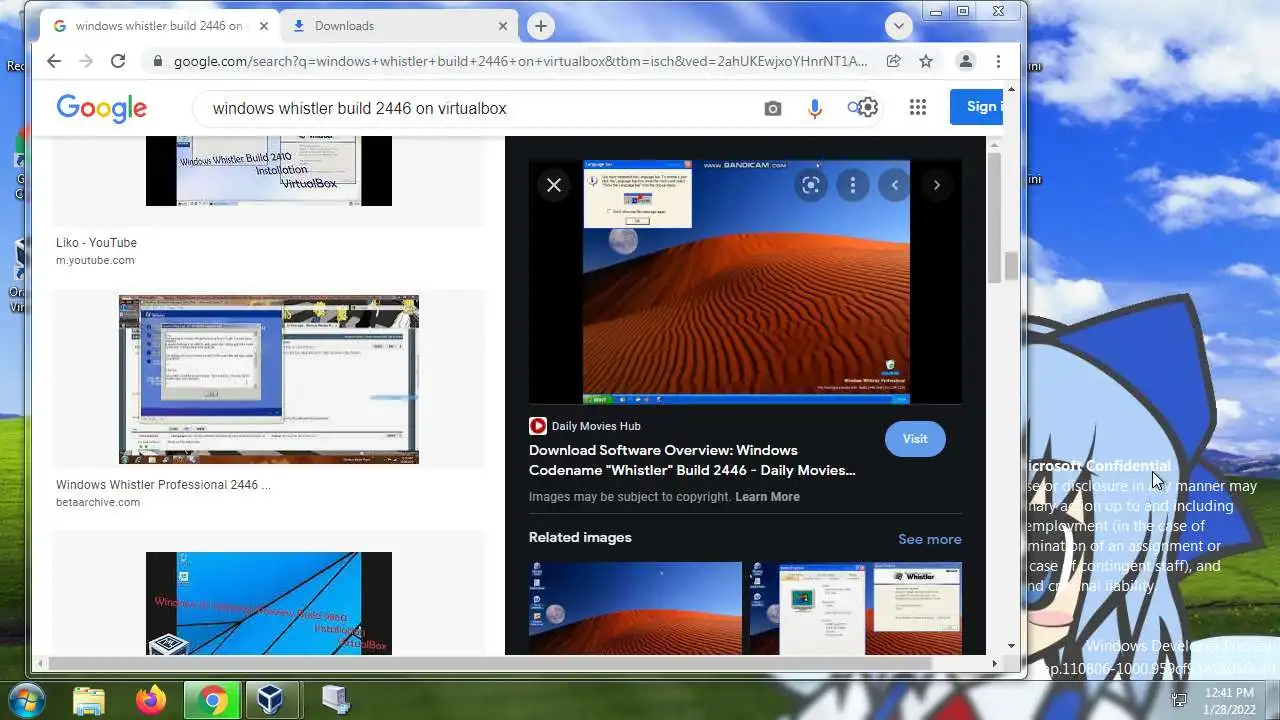Image resolution: width=1280 pixels, height=720 pixels.
Task: Click the share page icon in address bar
Action: click(x=893, y=61)
